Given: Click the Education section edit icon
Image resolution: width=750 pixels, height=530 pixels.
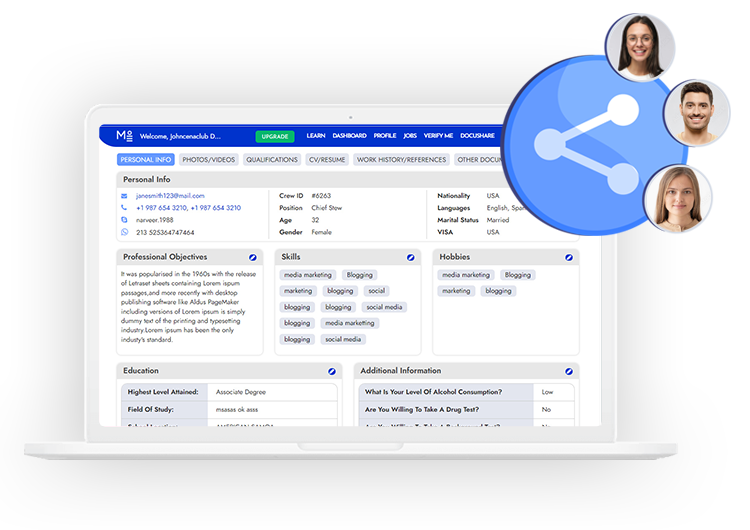Looking at the screenshot, I should click(332, 371).
